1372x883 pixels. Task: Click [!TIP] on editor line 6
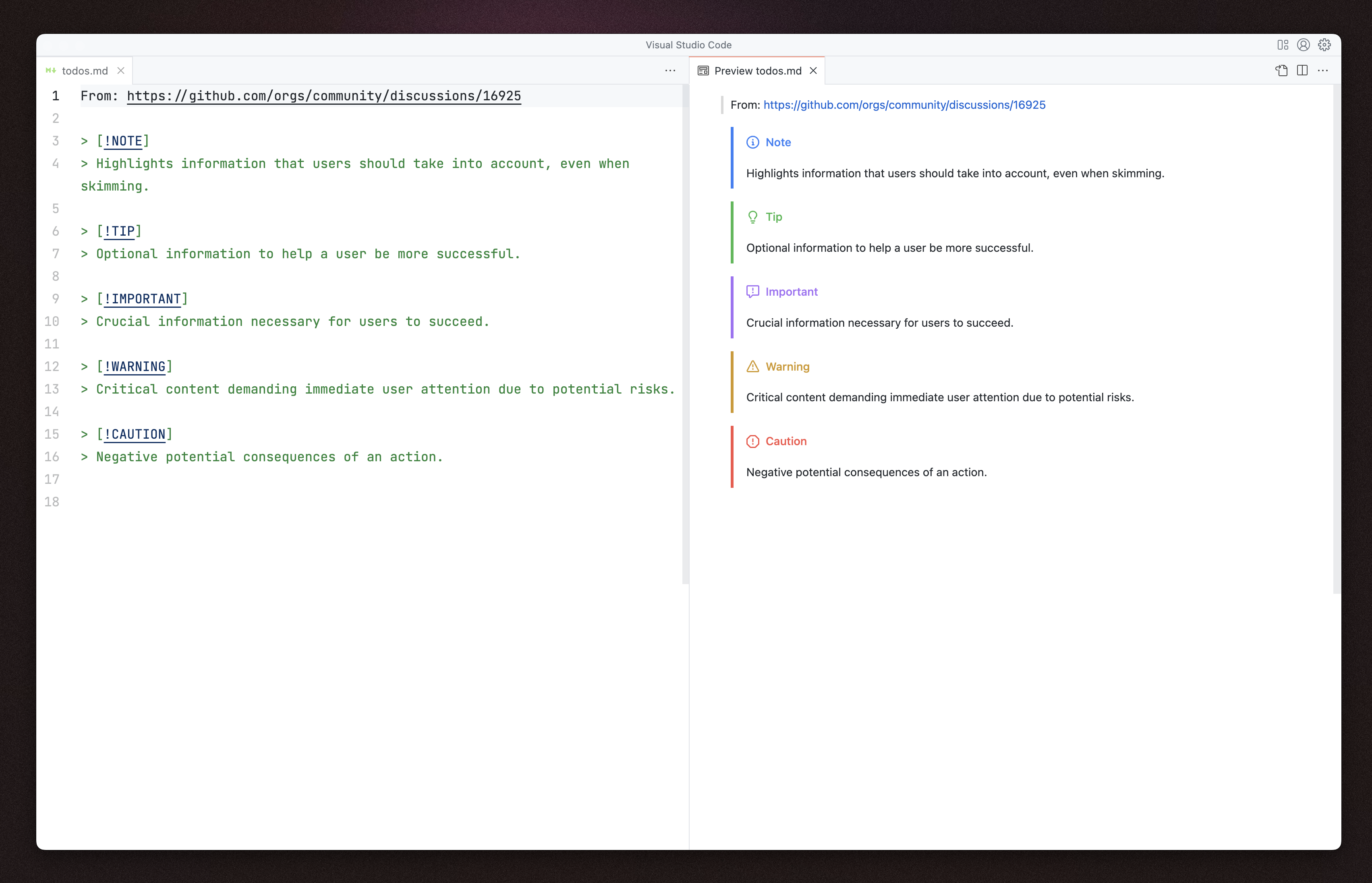pos(119,231)
